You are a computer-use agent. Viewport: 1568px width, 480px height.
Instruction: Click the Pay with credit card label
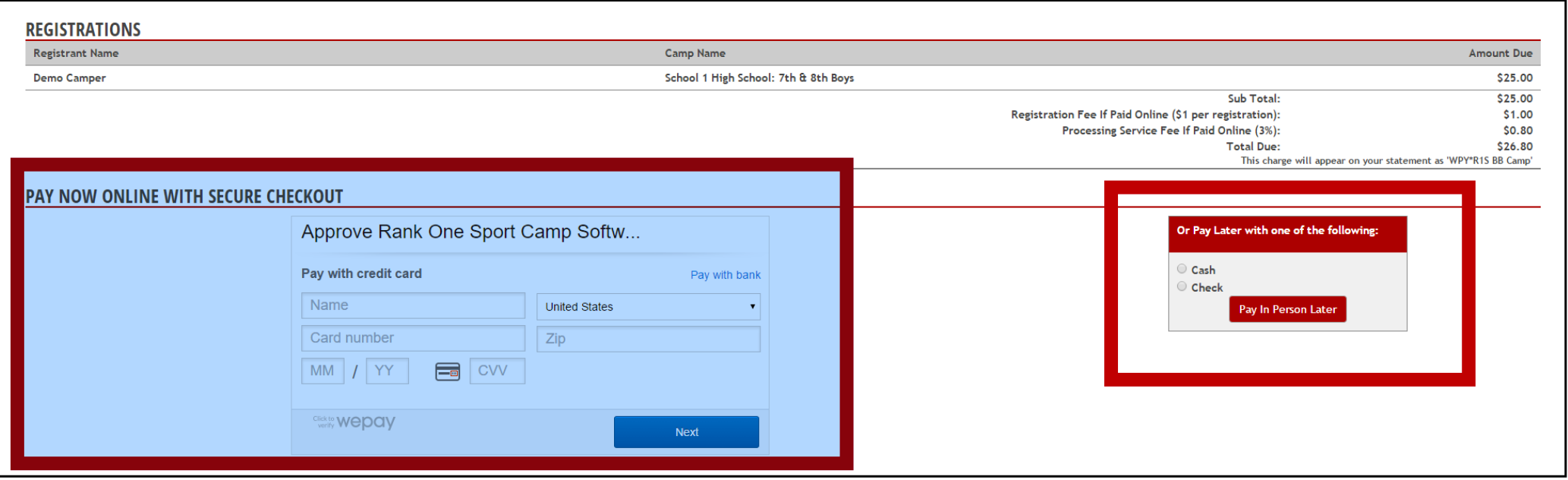point(361,273)
